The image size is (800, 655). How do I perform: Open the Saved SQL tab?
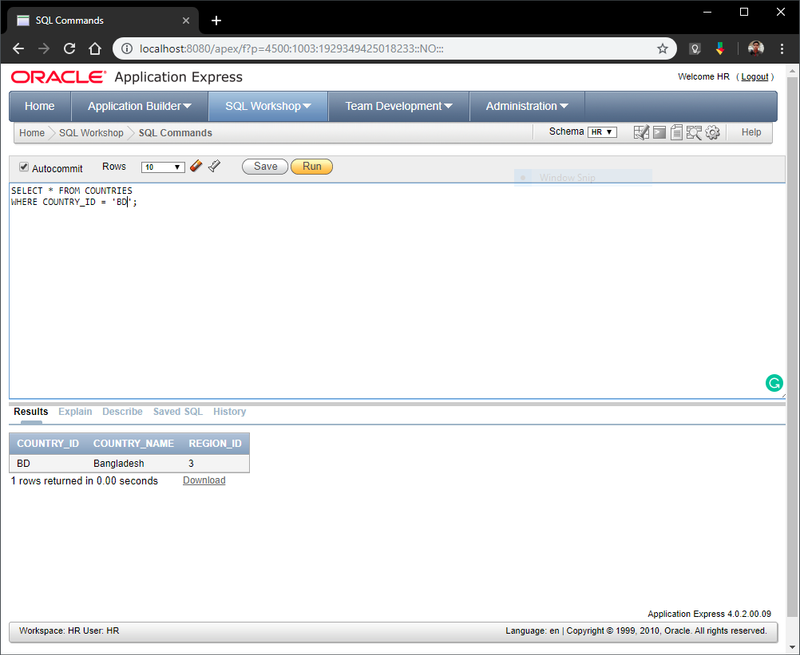[178, 412]
